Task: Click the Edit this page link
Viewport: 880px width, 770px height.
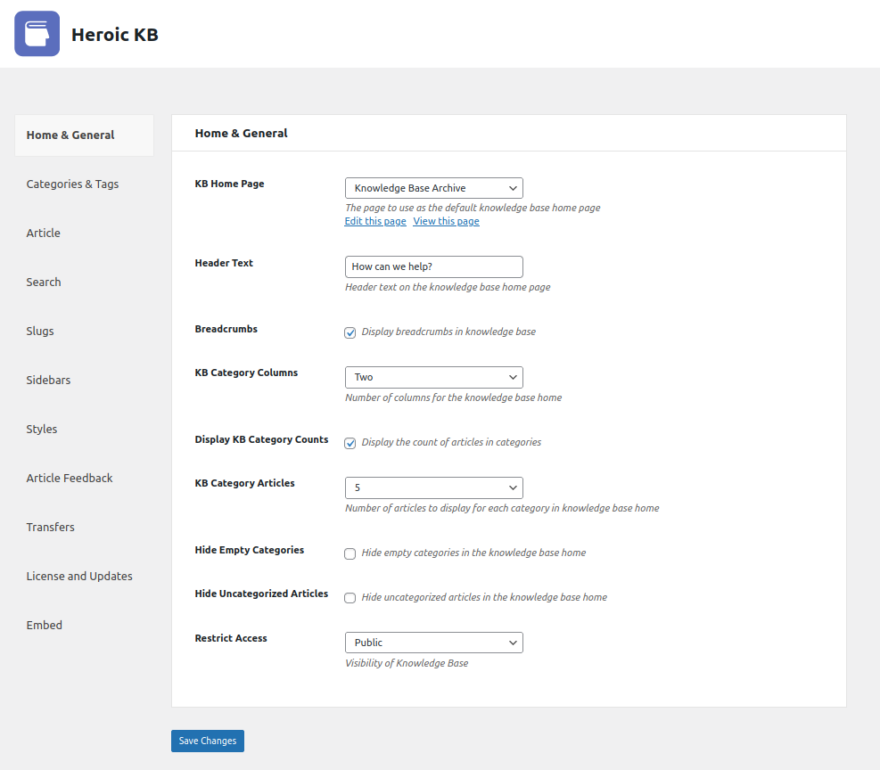Action: [375, 221]
